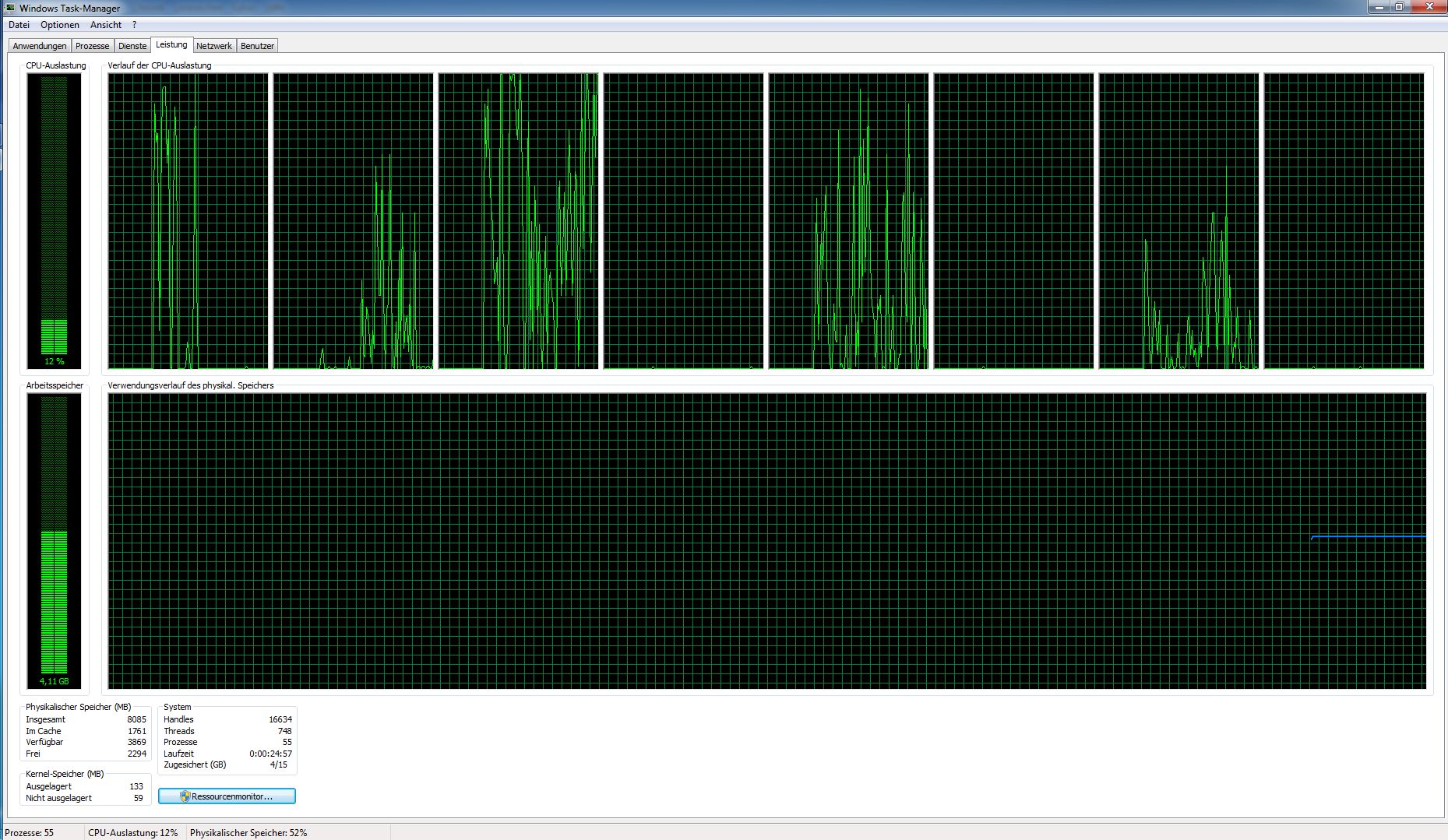
Task: Click the fifth CPU core history graph
Action: [848, 221]
